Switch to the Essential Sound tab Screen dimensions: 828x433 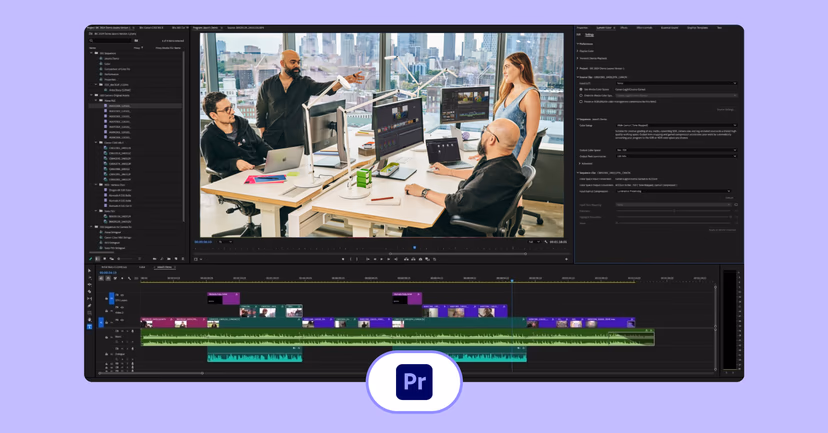670,27
